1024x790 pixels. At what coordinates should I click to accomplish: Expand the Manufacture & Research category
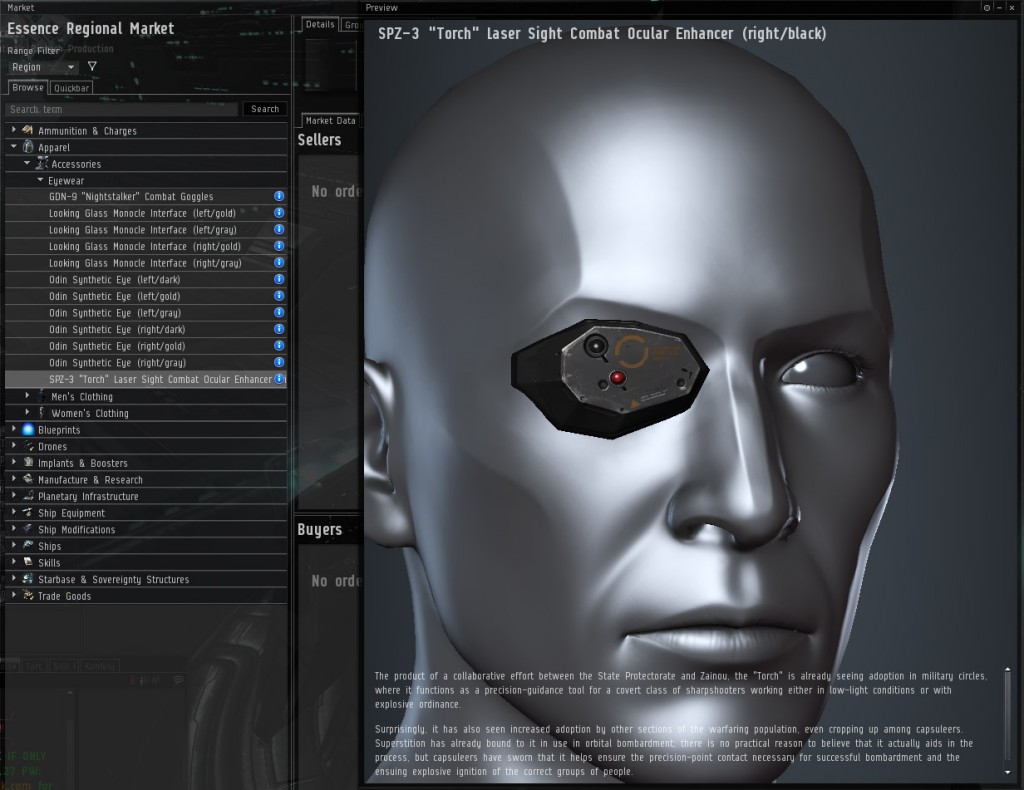[14, 479]
